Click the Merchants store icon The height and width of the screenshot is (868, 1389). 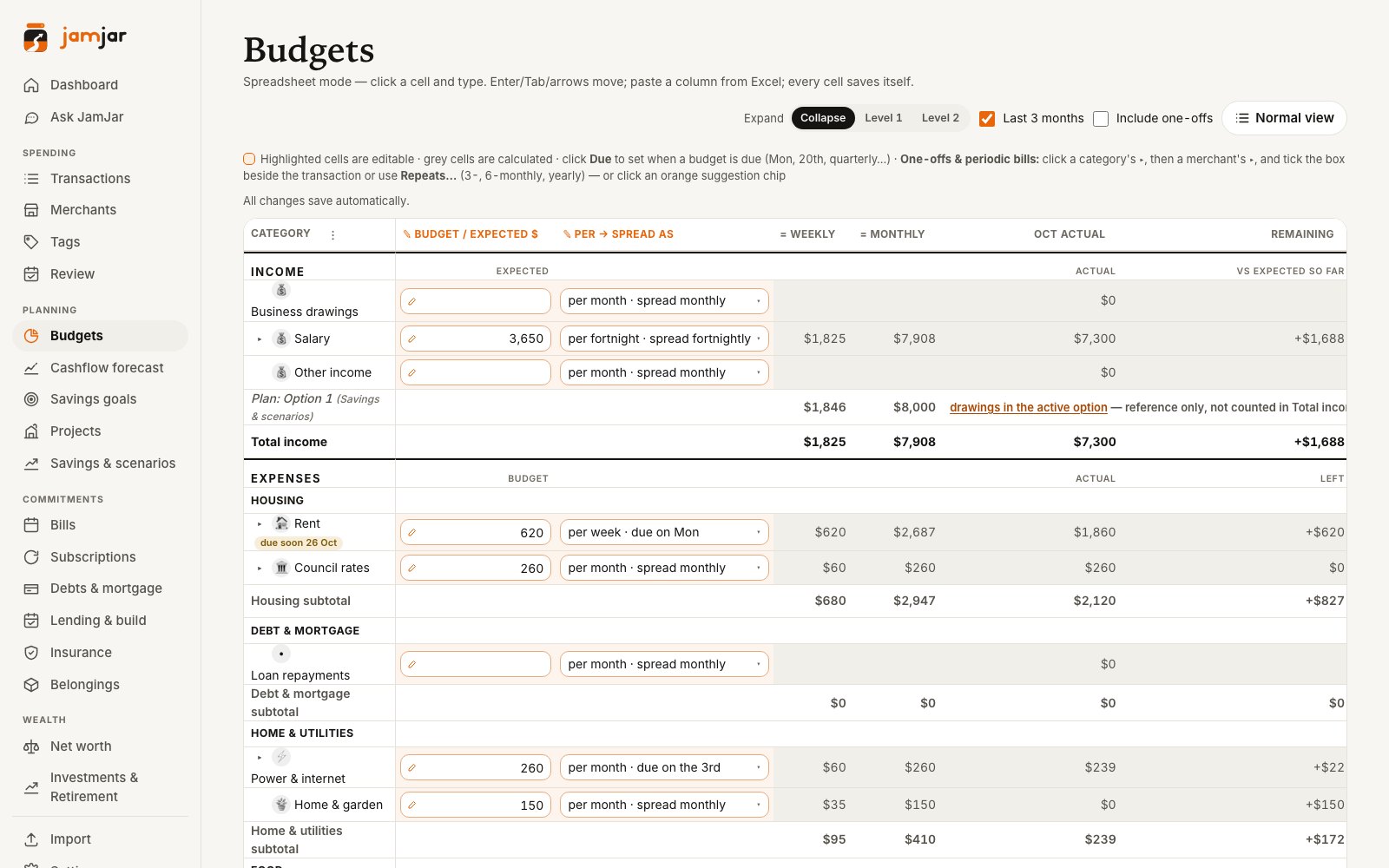[31, 210]
